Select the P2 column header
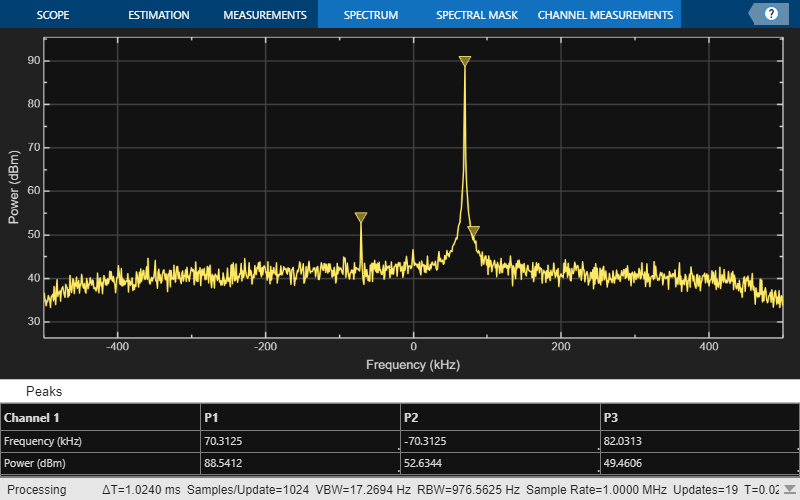 tap(411, 417)
